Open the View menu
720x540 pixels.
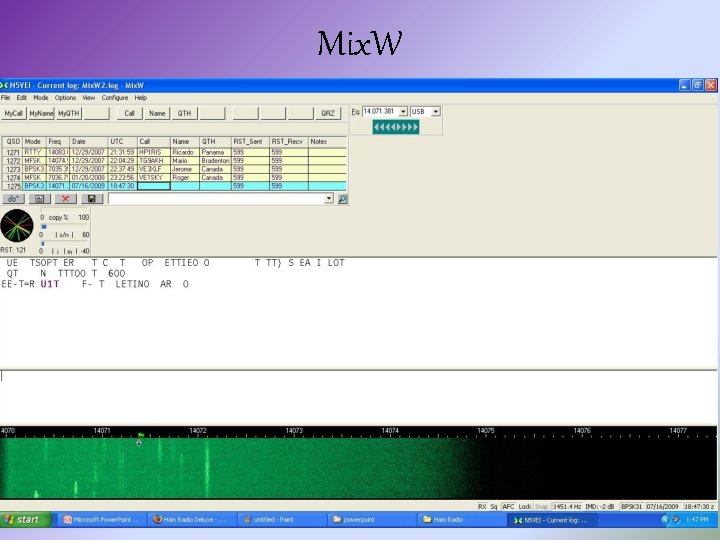click(89, 98)
